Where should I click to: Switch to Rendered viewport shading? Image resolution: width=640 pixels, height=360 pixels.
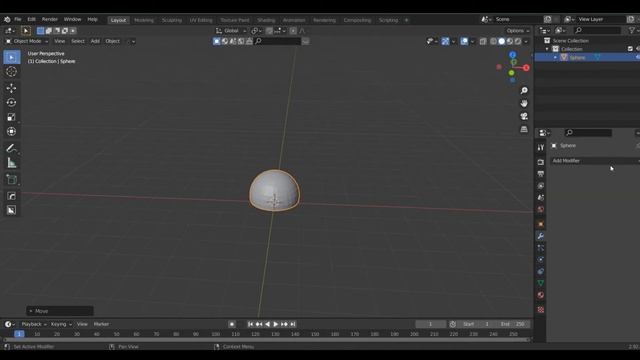pyautogui.click(x=518, y=41)
